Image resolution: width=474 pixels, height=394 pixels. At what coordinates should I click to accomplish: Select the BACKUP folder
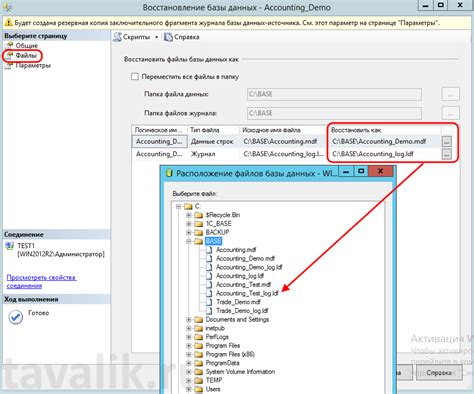point(217,232)
